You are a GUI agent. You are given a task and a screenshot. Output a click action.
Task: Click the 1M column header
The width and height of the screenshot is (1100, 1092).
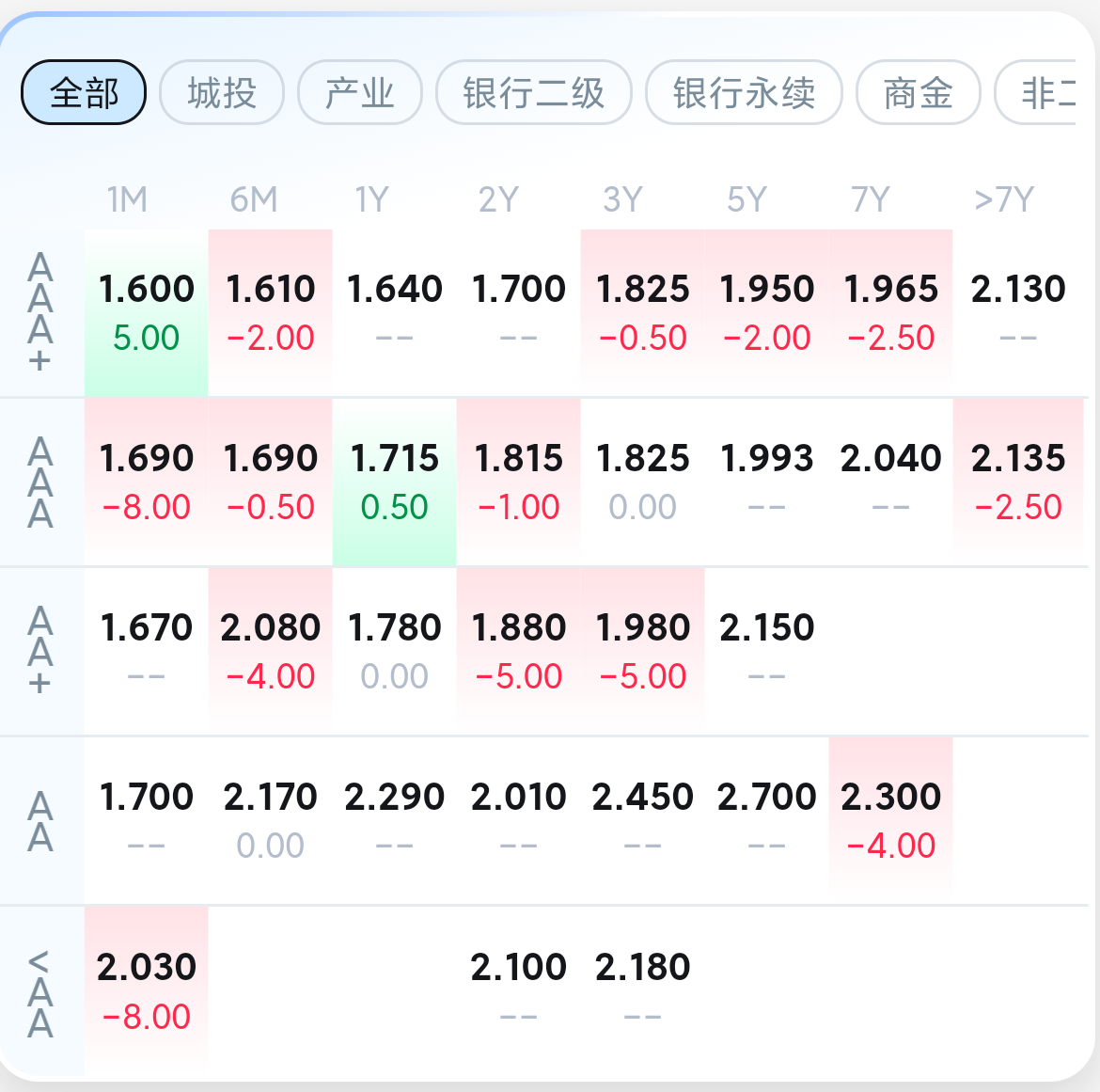point(128,199)
